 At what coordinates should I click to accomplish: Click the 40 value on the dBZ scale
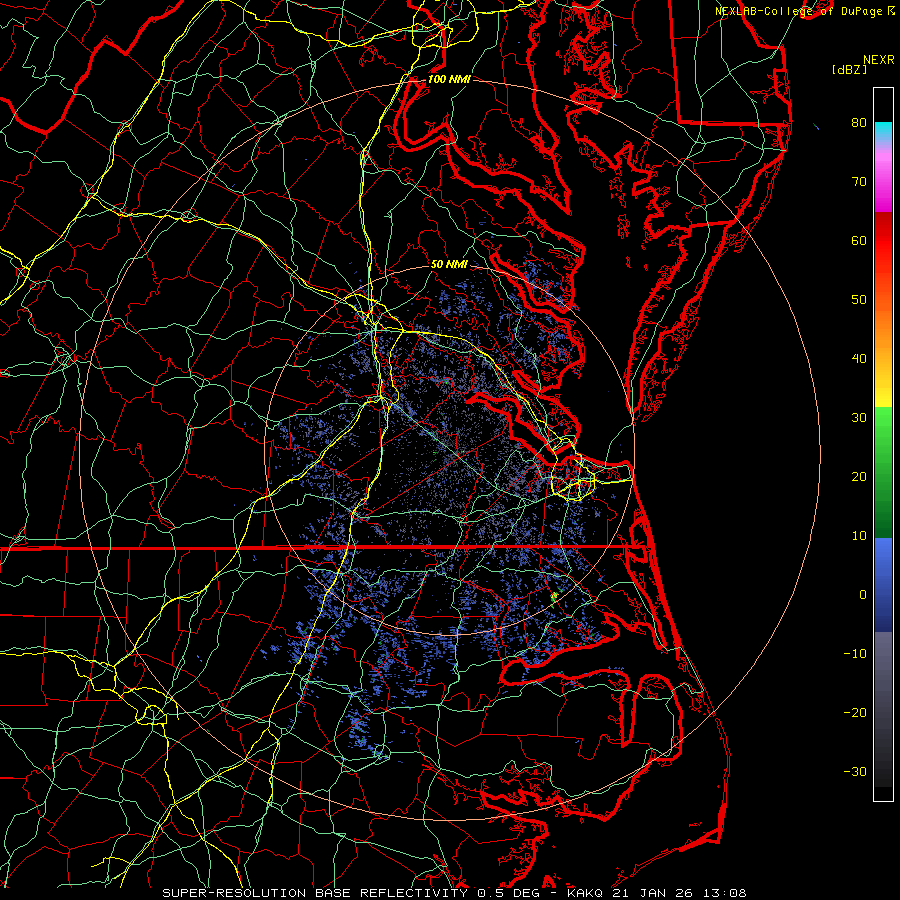pyautogui.click(x=859, y=359)
